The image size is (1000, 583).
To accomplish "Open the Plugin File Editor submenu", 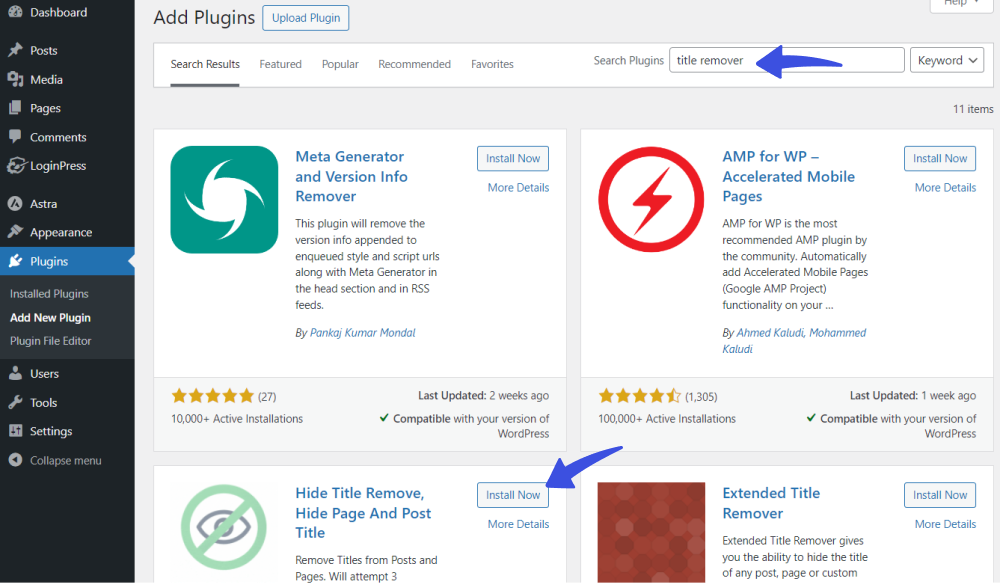I will [x=50, y=341].
